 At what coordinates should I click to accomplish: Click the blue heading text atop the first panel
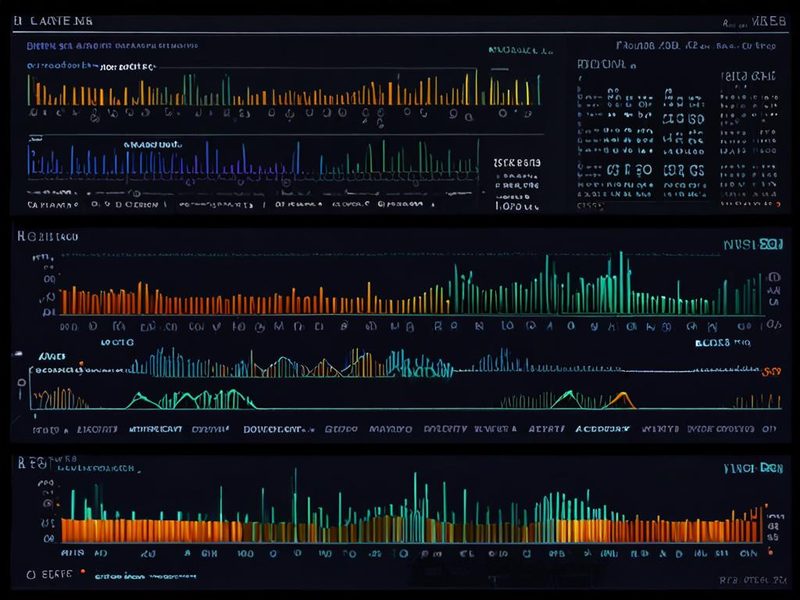pyautogui.click(x=112, y=46)
